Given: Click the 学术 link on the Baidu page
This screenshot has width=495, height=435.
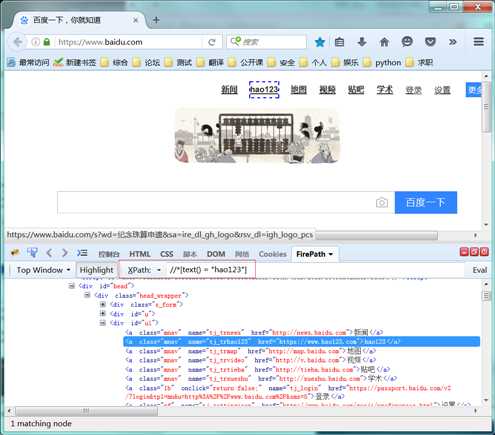Looking at the screenshot, I should [385, 89].
